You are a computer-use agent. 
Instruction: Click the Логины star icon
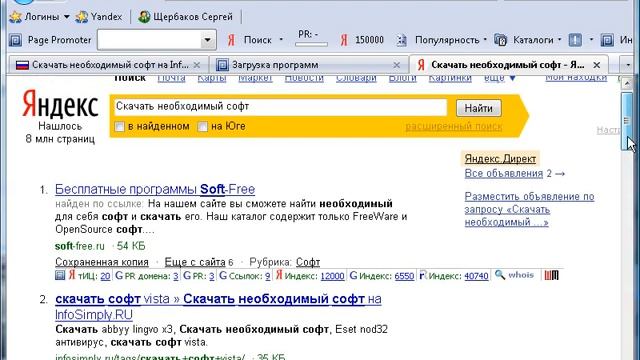(x=15, y=17)
